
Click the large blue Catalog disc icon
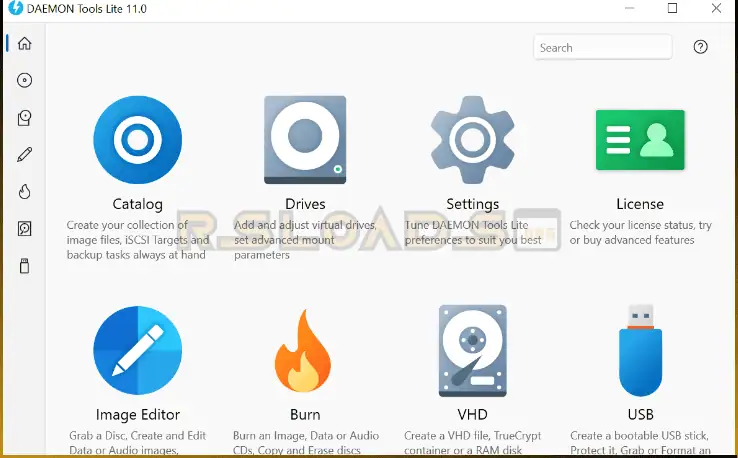[x=137, y=140]
